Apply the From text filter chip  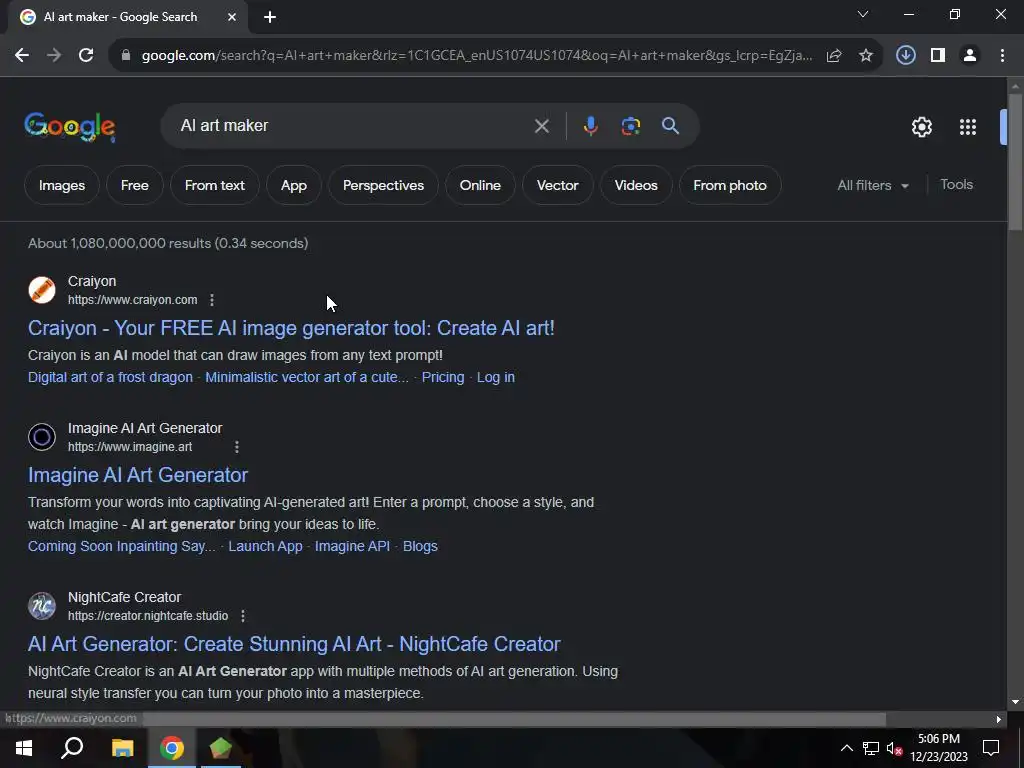215,185
